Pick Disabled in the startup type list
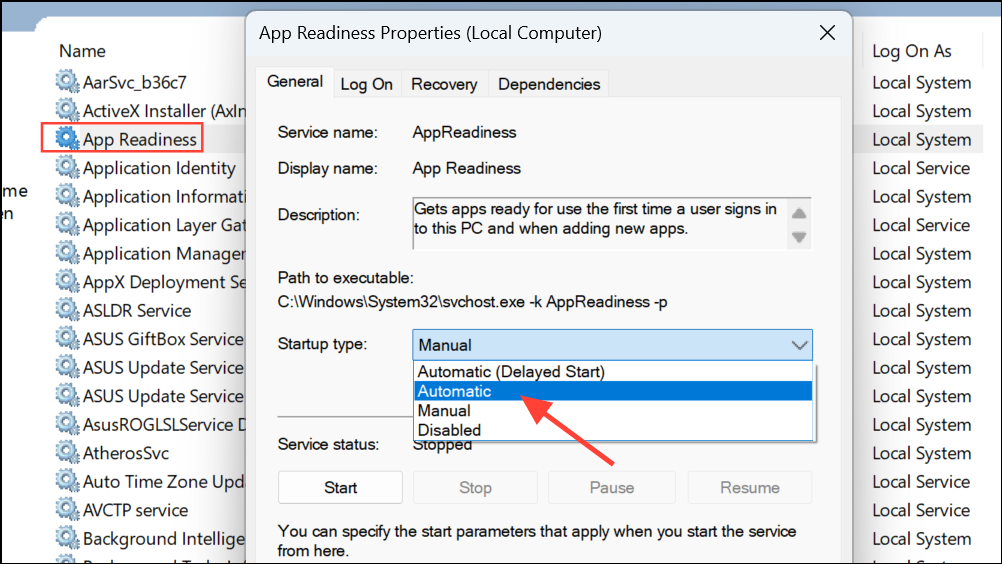The height and width of the screenshot is (564, 1002). pyautogui.click(x=449, y=430)
